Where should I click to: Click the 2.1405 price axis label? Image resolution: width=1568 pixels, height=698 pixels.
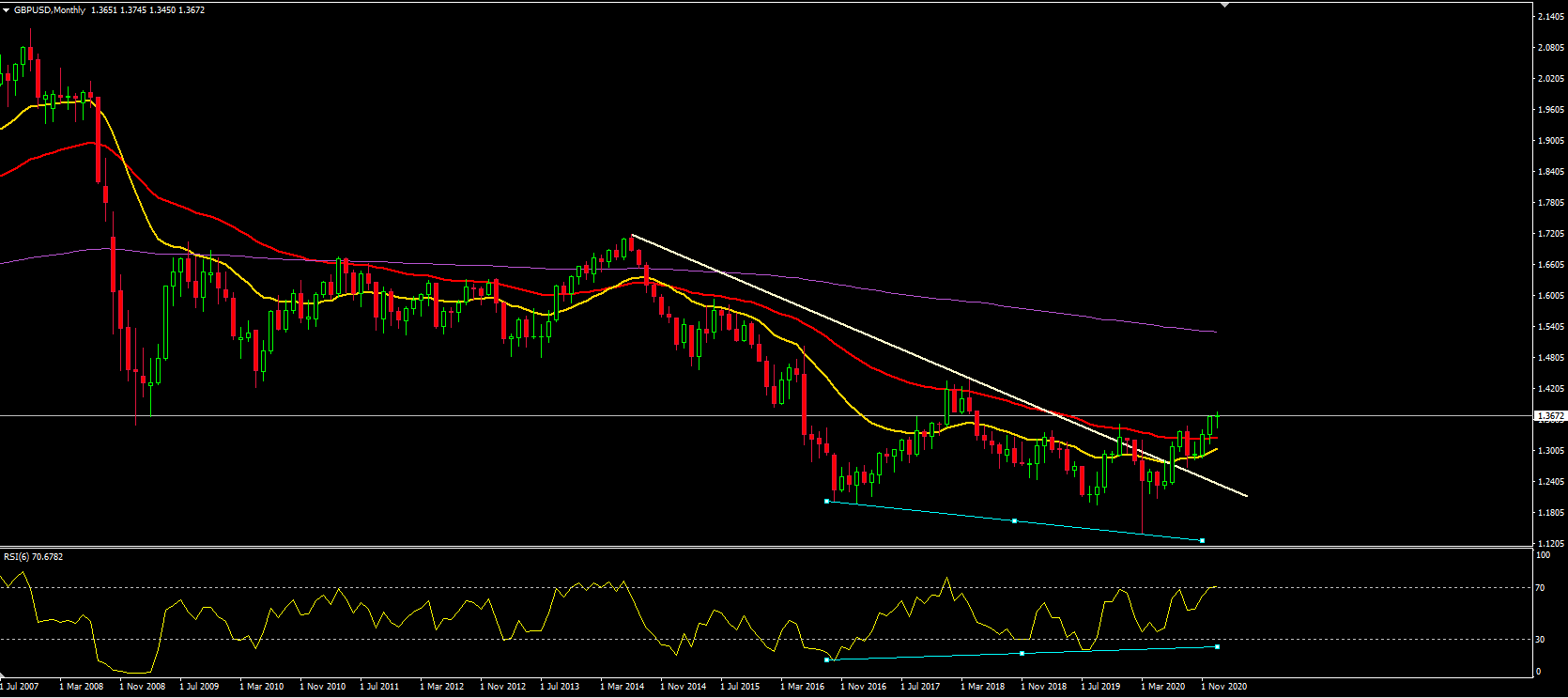[1551, 17]
